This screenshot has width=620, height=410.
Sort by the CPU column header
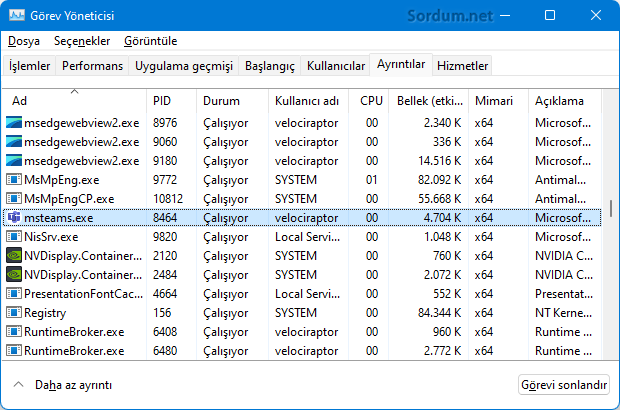pyautogui.click(x=369, y=101)
